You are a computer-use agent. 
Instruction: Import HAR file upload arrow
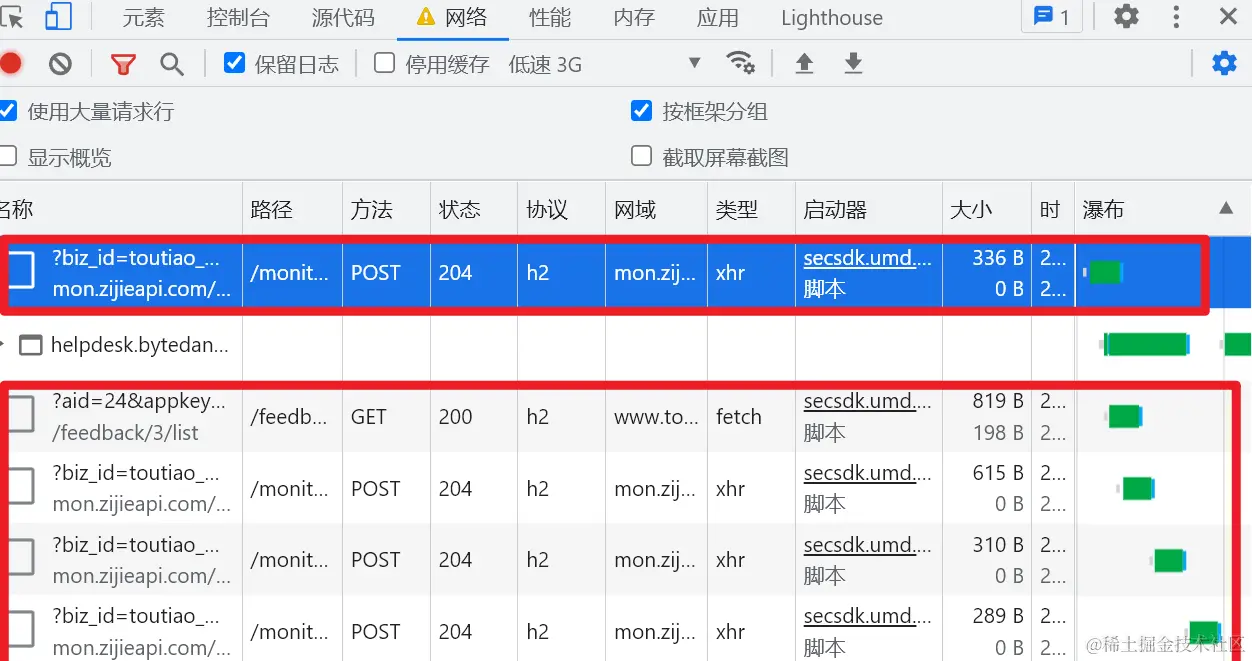click(804, 64)
